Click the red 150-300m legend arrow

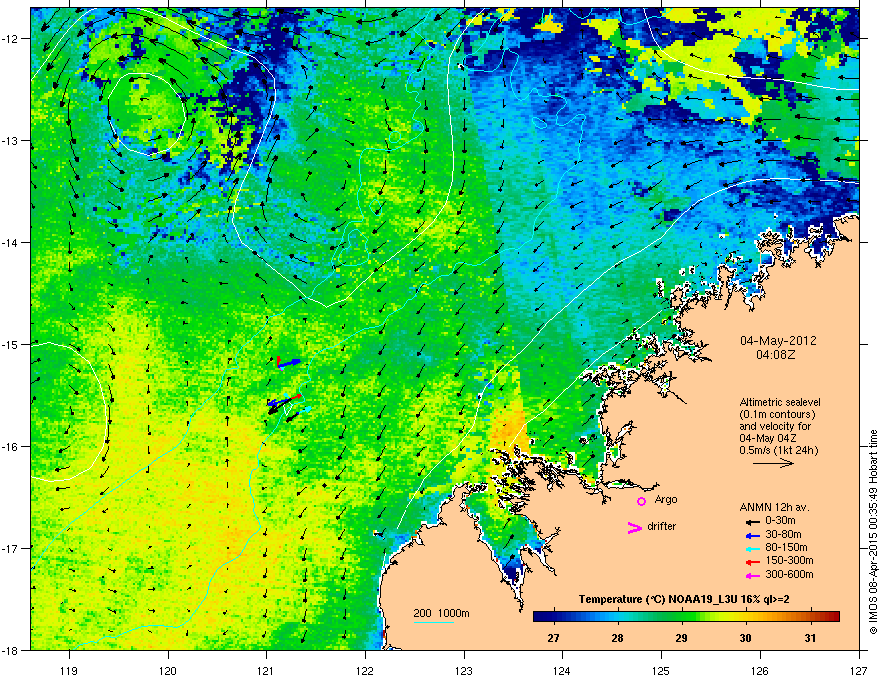coord(751,562)
